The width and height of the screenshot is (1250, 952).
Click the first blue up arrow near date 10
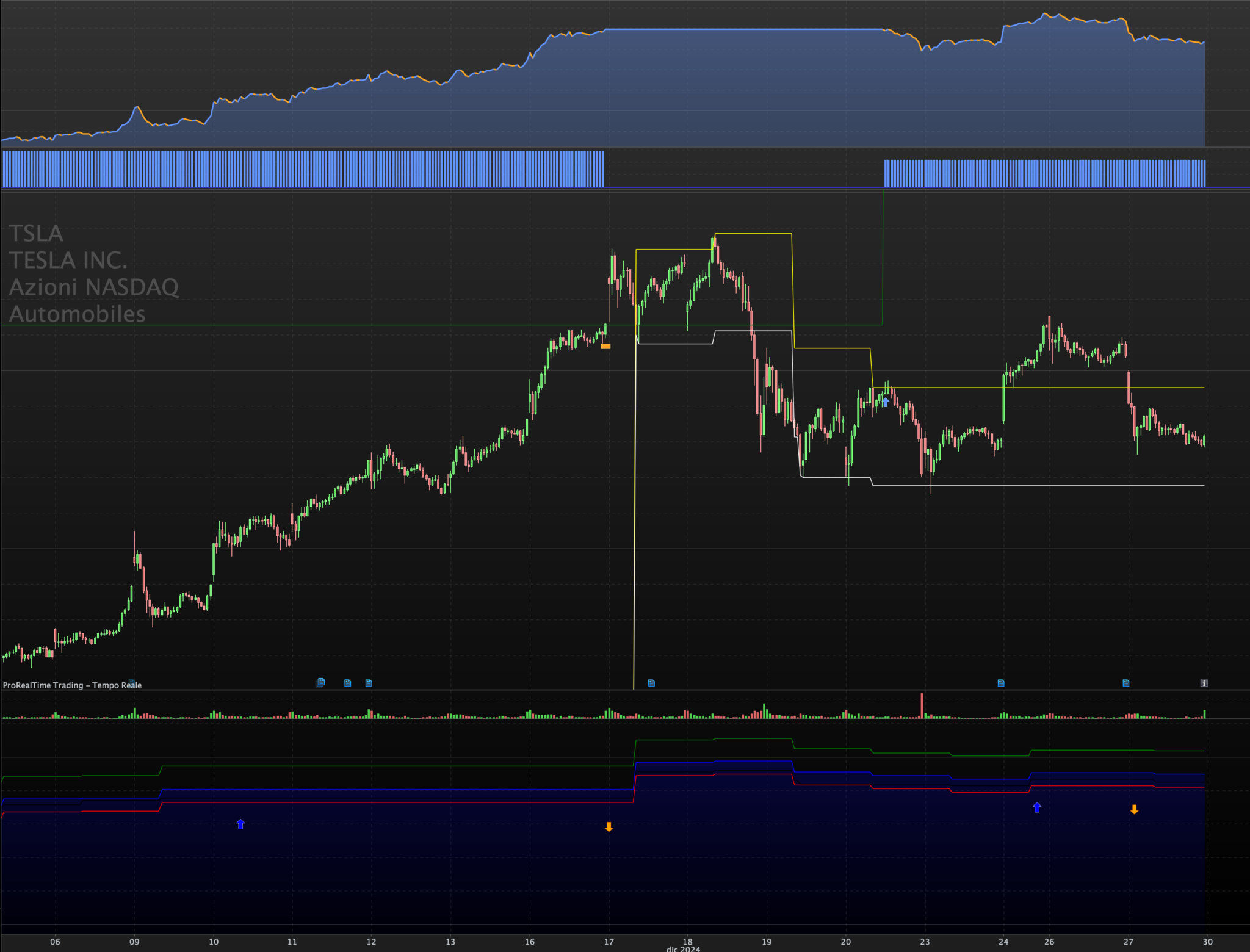(x=240, y=824)
